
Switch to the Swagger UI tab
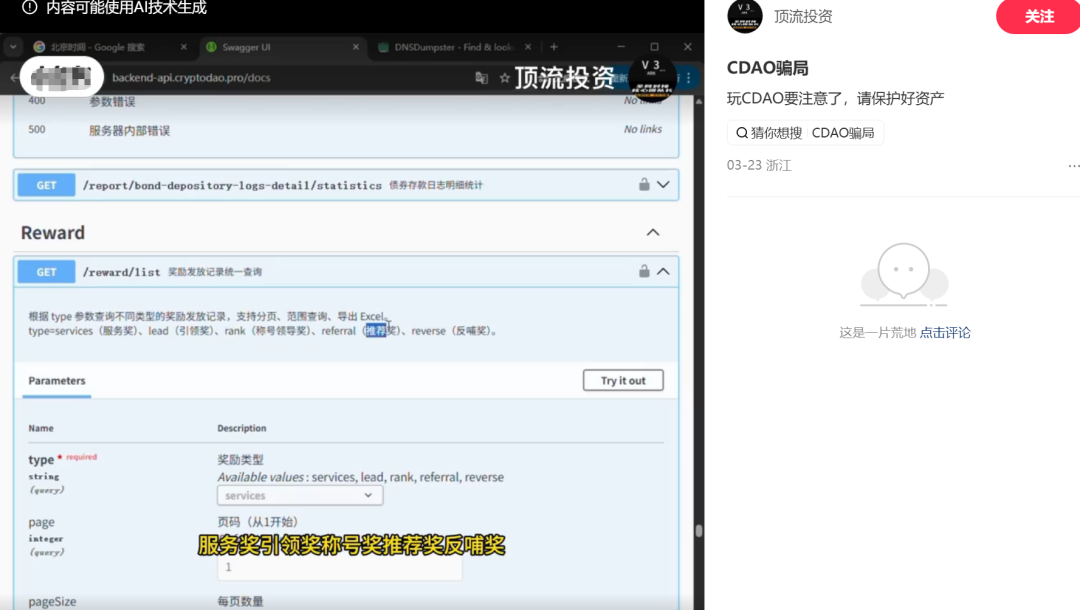282,47
